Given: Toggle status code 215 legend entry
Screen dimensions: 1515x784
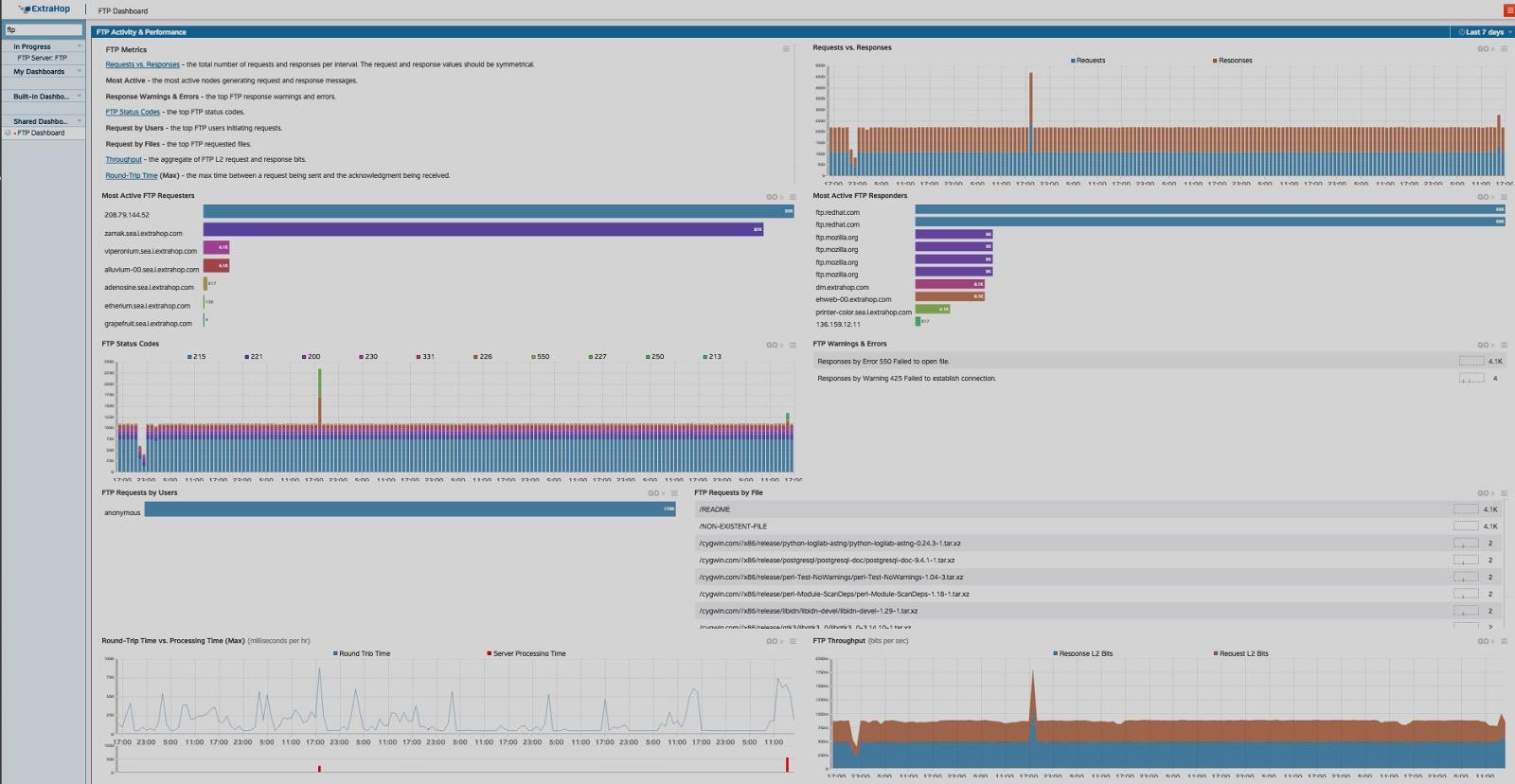Looking at the screenshot, I should point(197,357).
